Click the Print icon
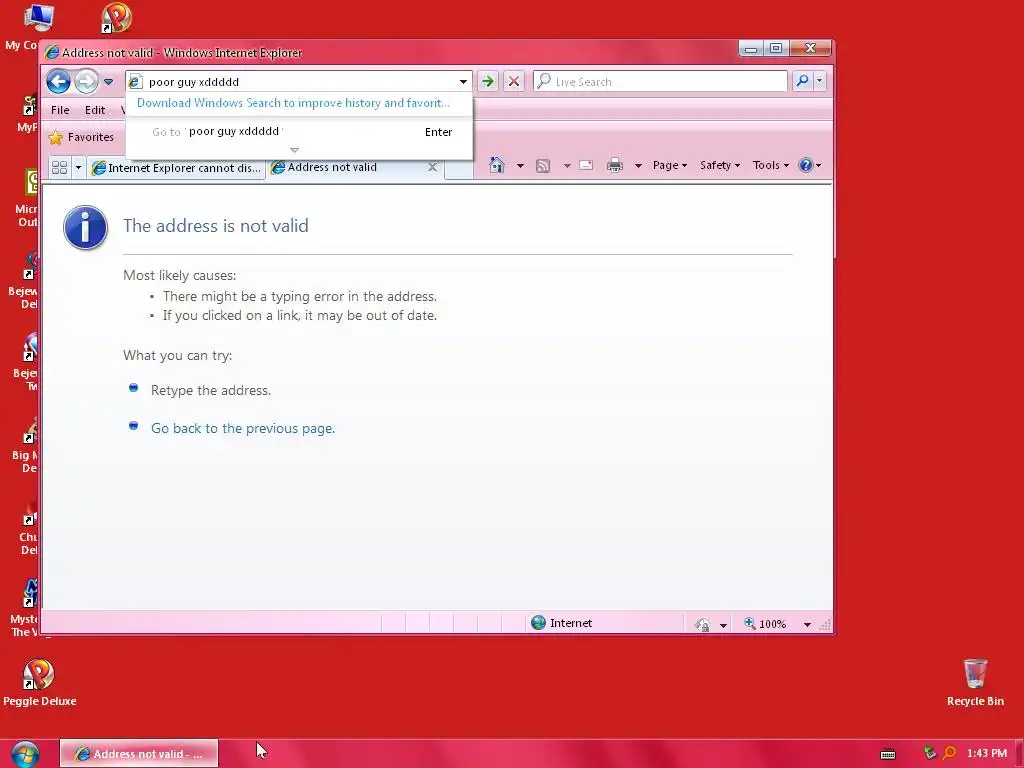Screen dimensions: 1024x768 click(x=615, y=165)
